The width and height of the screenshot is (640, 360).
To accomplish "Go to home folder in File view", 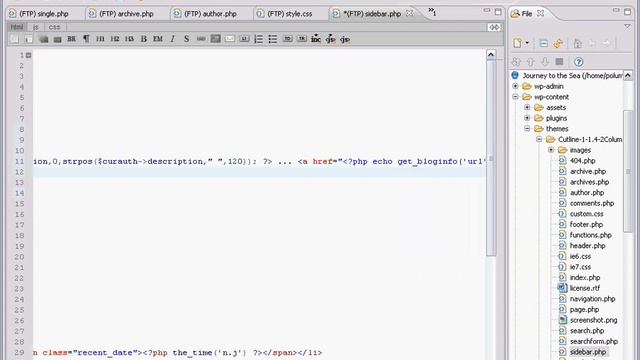I will click(x=578, y=43).
